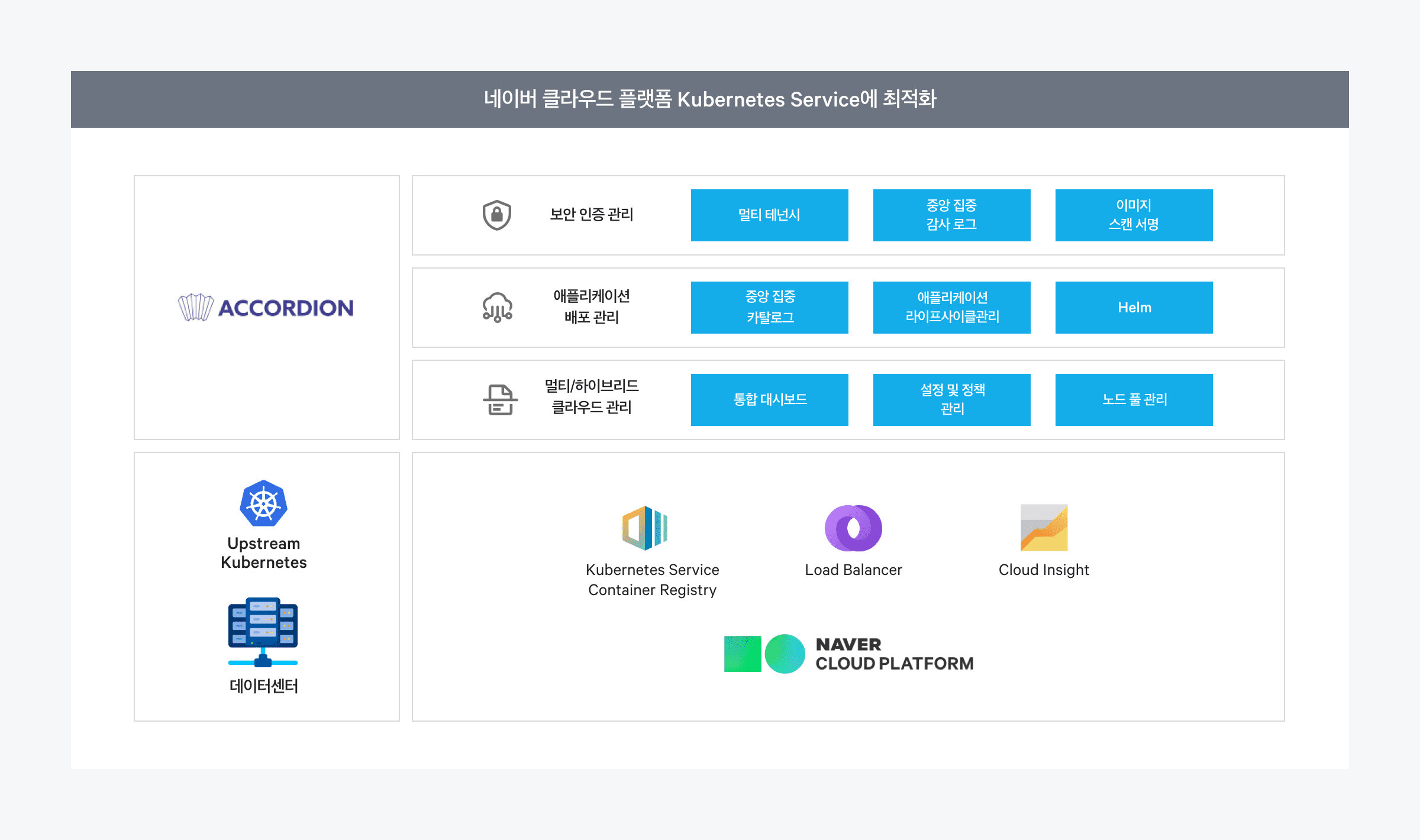
Task: Click the shield lock security icon
Action: pos(497,215)
